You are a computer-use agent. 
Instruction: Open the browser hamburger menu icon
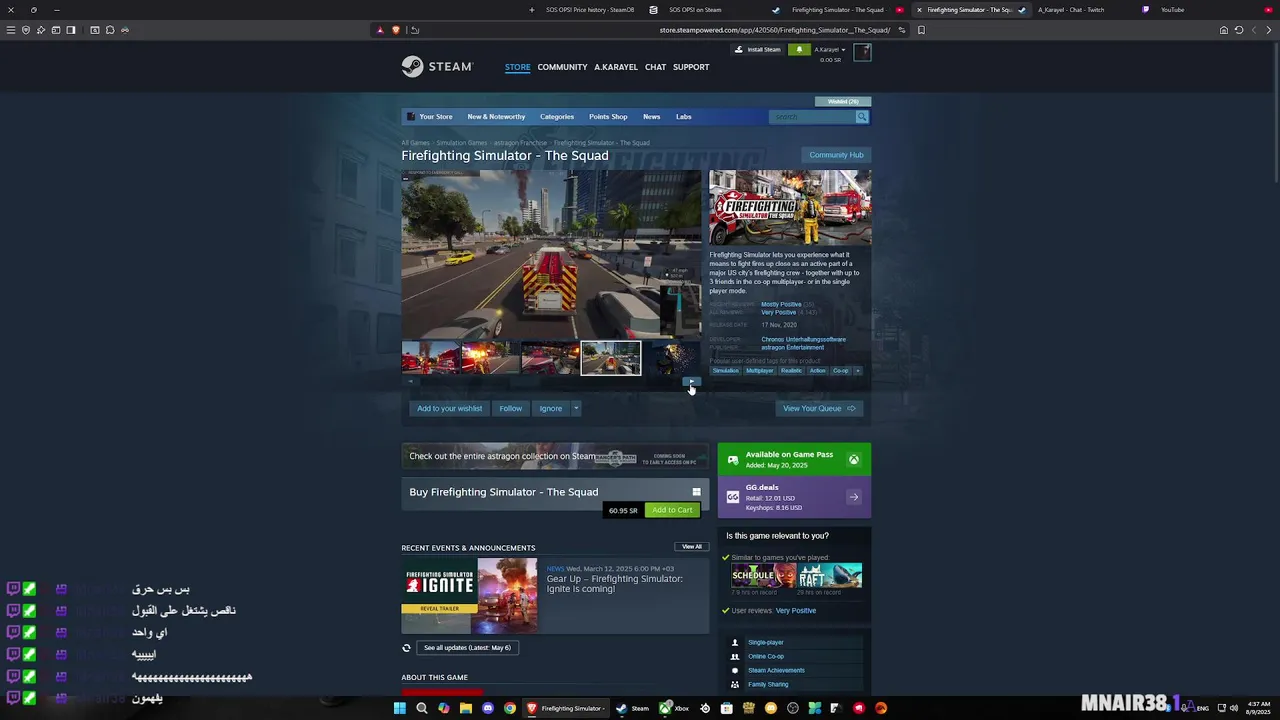(11, 30)
